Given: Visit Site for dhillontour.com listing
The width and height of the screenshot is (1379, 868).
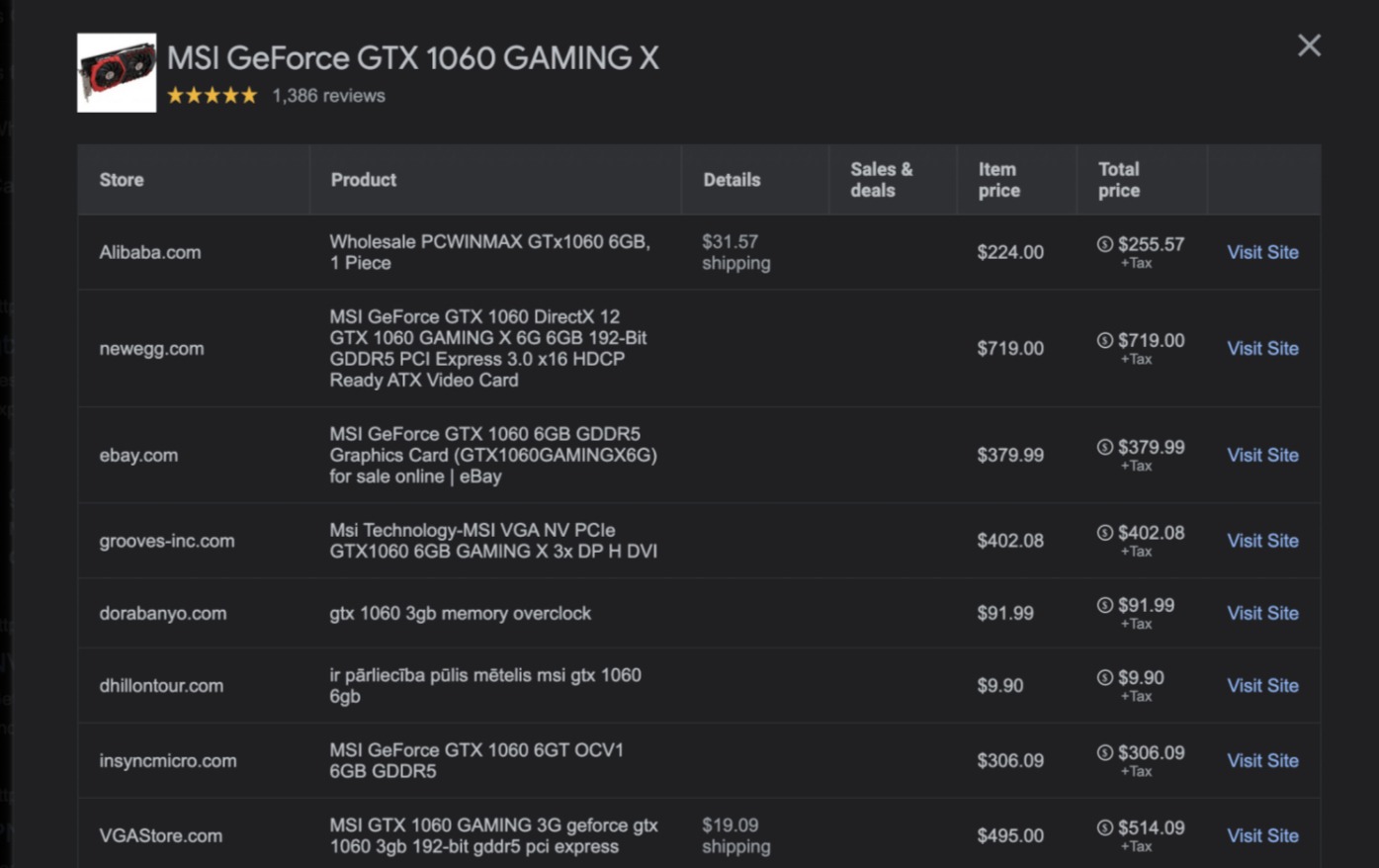Looking at the screenshot, I should 1262,685.
